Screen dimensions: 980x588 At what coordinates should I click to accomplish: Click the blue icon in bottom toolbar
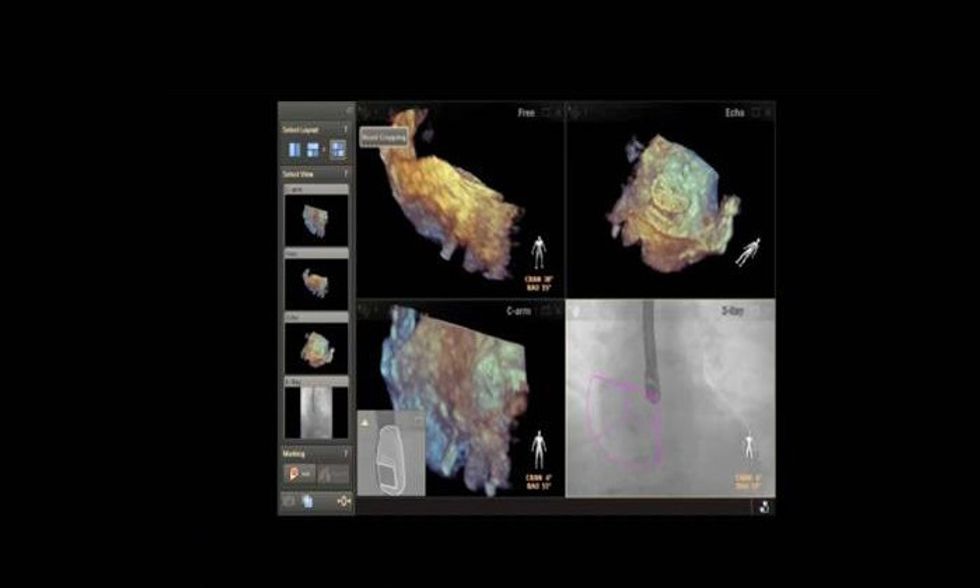308,501
